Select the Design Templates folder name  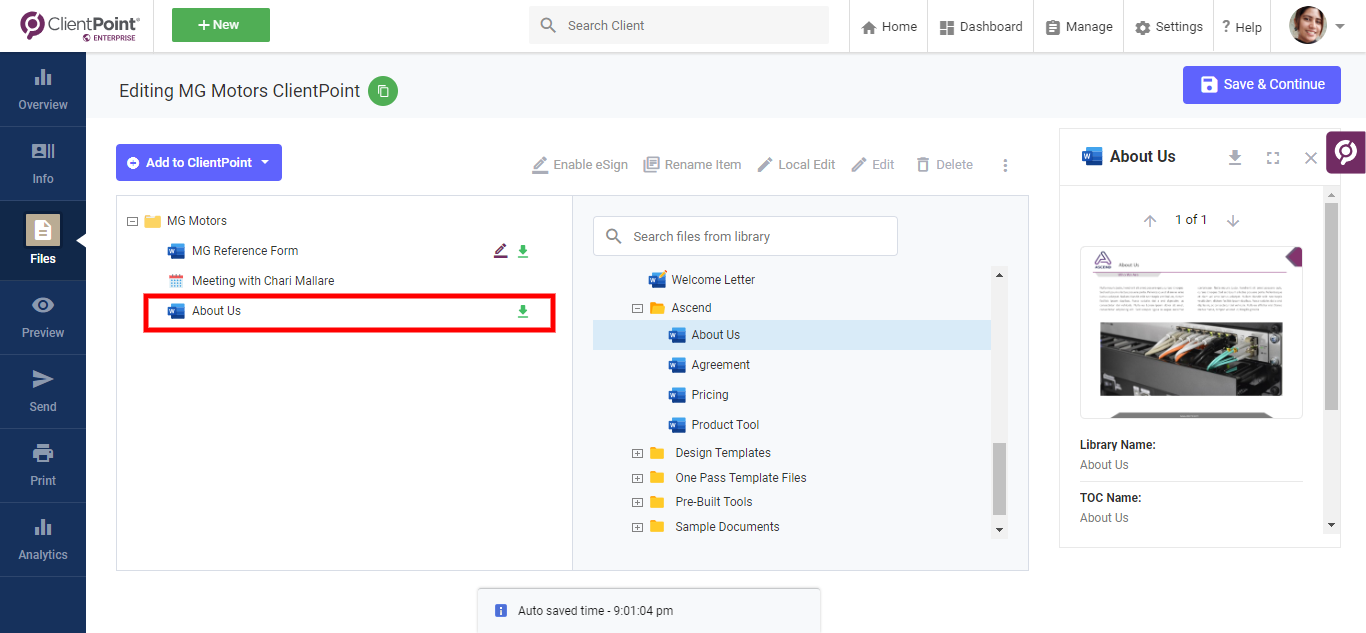pyautogui.click(x=723, y=453)
